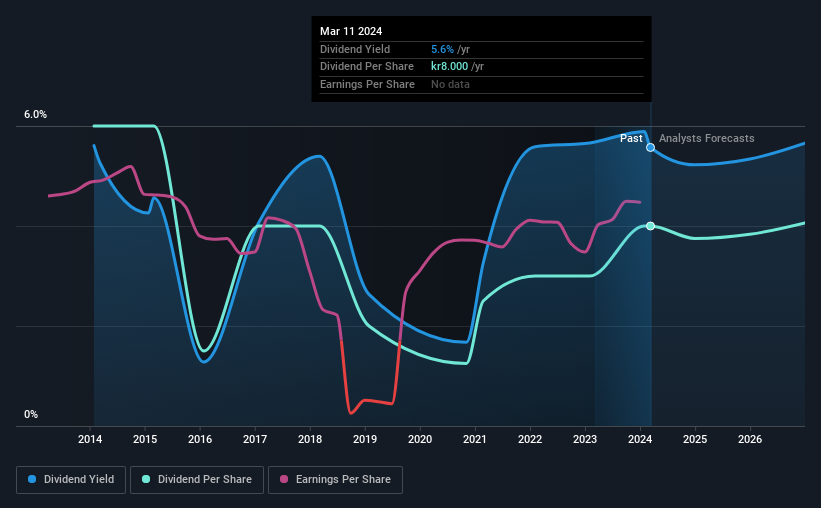Click the 'kr8.000' dividend per share value
821x508 pixels.
(x=449, y=67)
